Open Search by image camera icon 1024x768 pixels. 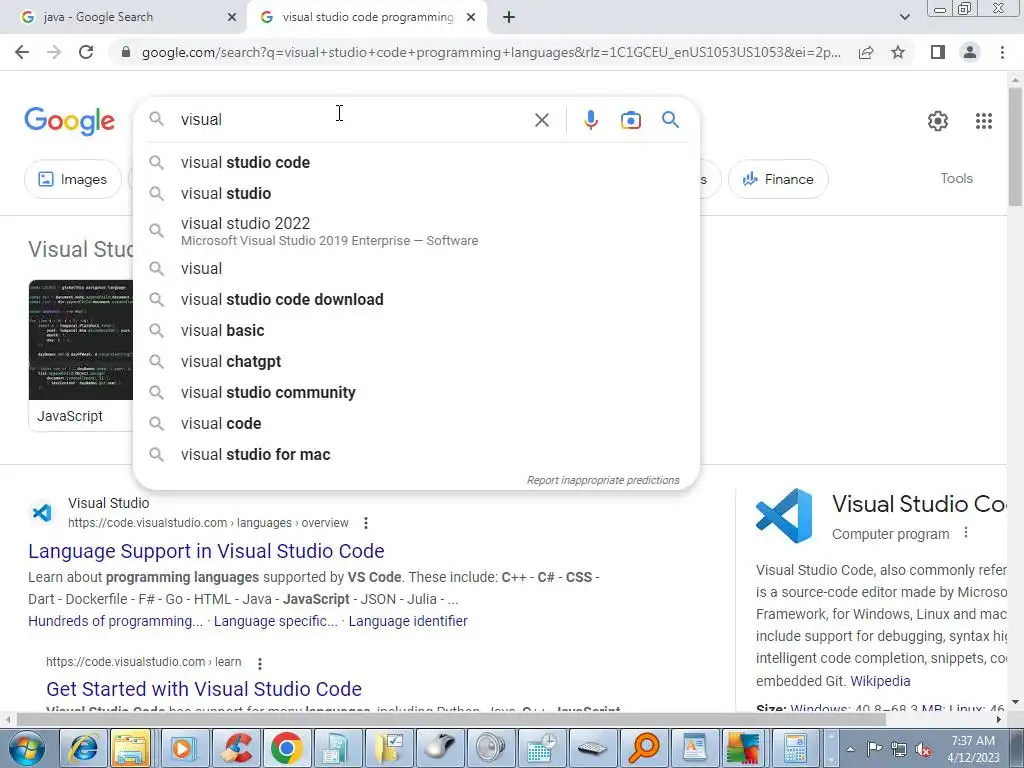(630, 120)
